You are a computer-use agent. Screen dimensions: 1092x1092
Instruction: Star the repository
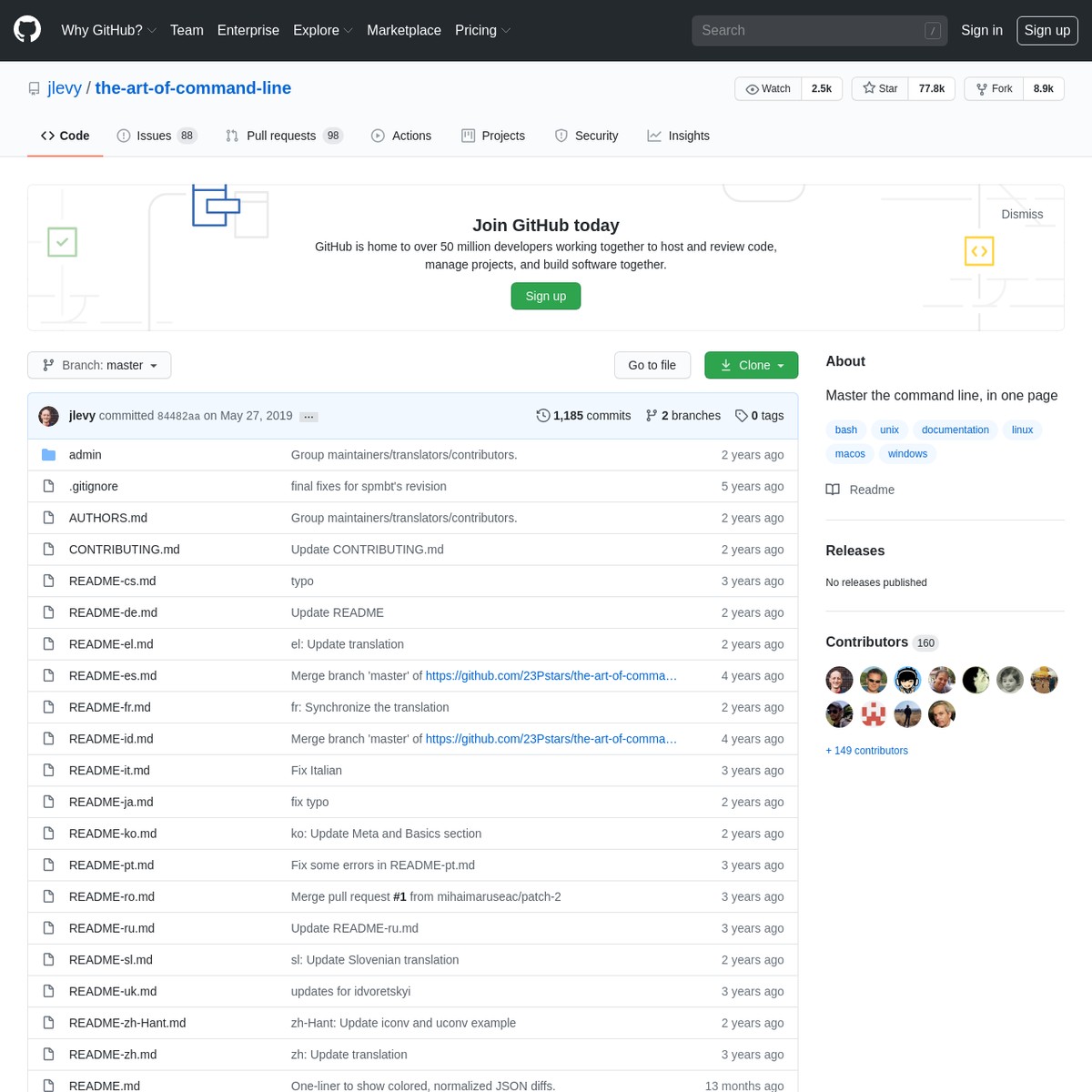coord(880,88)
